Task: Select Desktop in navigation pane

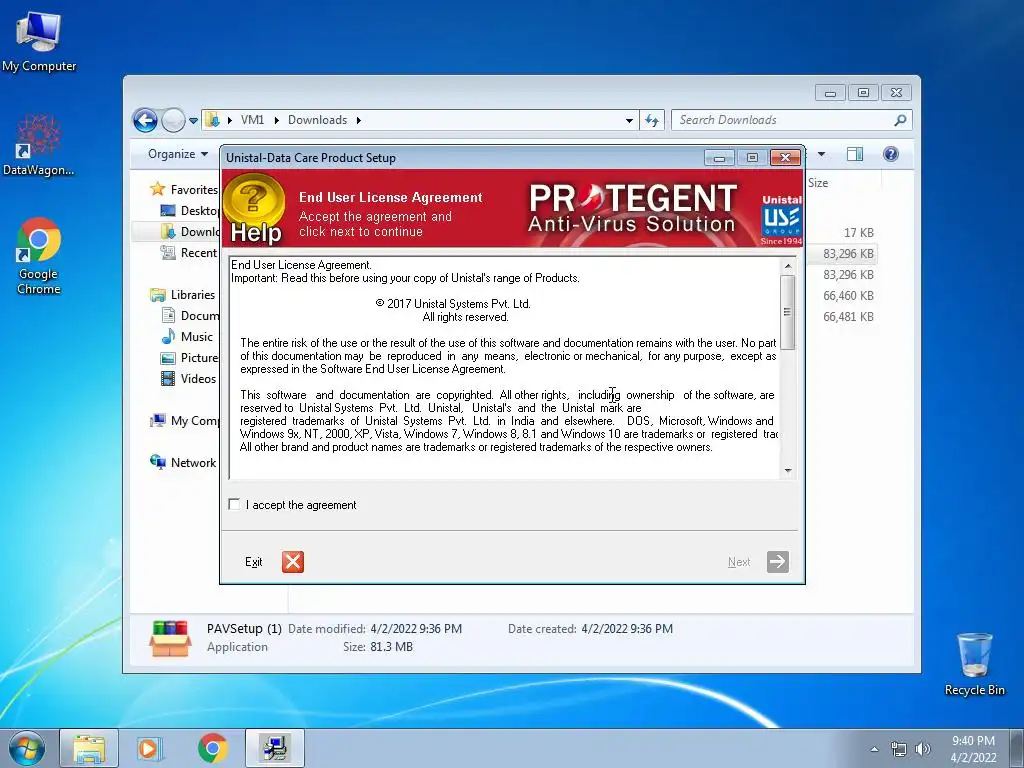Action: point(189,210)
